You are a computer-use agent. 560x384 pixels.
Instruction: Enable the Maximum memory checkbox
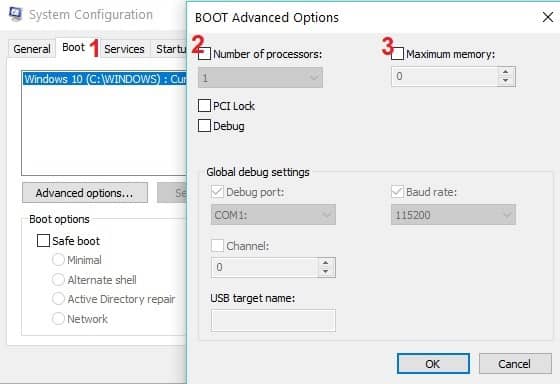point(398,54)
